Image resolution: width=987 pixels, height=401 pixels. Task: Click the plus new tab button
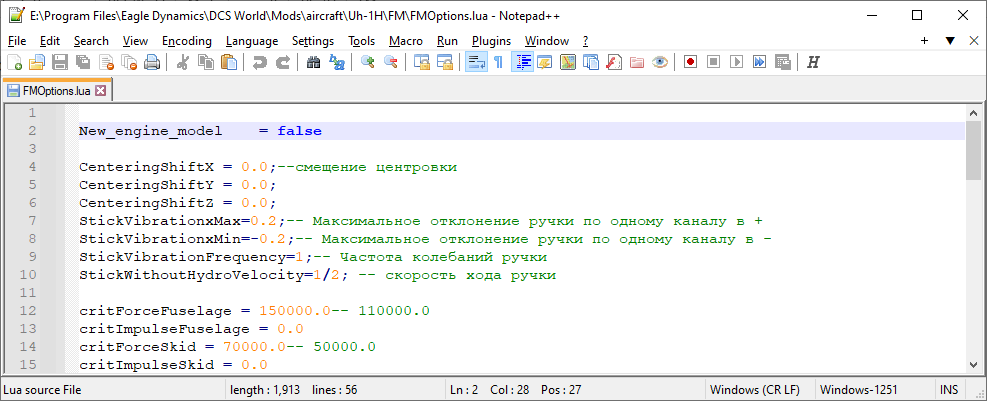pyautogui.click(x=925, y=40)
